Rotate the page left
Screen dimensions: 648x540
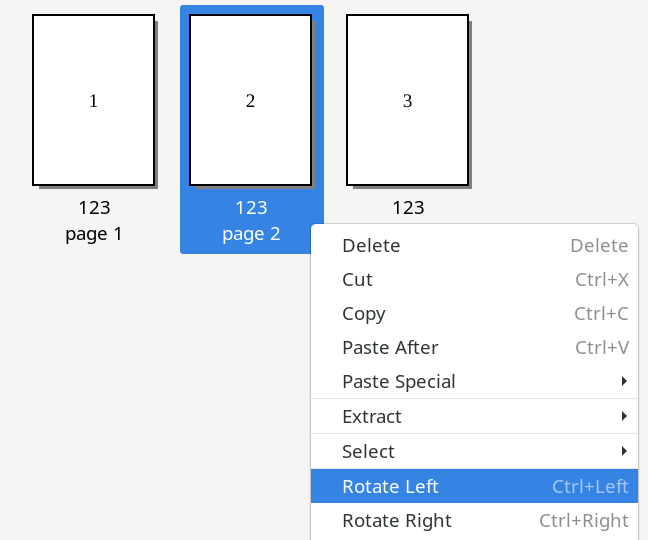(390, 487)
